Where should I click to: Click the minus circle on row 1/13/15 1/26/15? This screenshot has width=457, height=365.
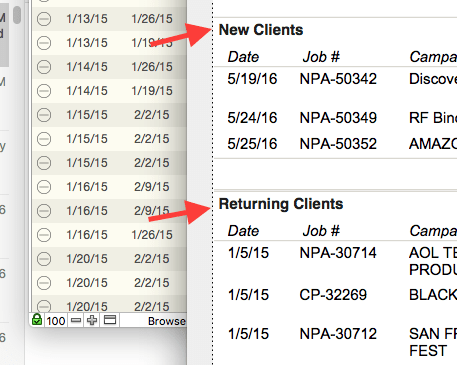[44, 19]
